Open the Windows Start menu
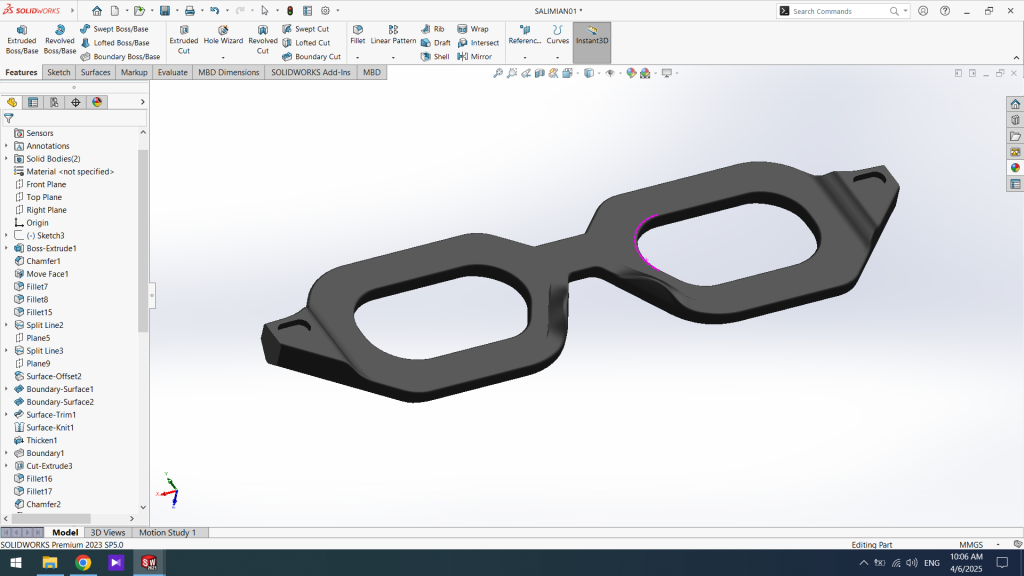The width and height of the screenshot is (1024, 576). (16, 562)
